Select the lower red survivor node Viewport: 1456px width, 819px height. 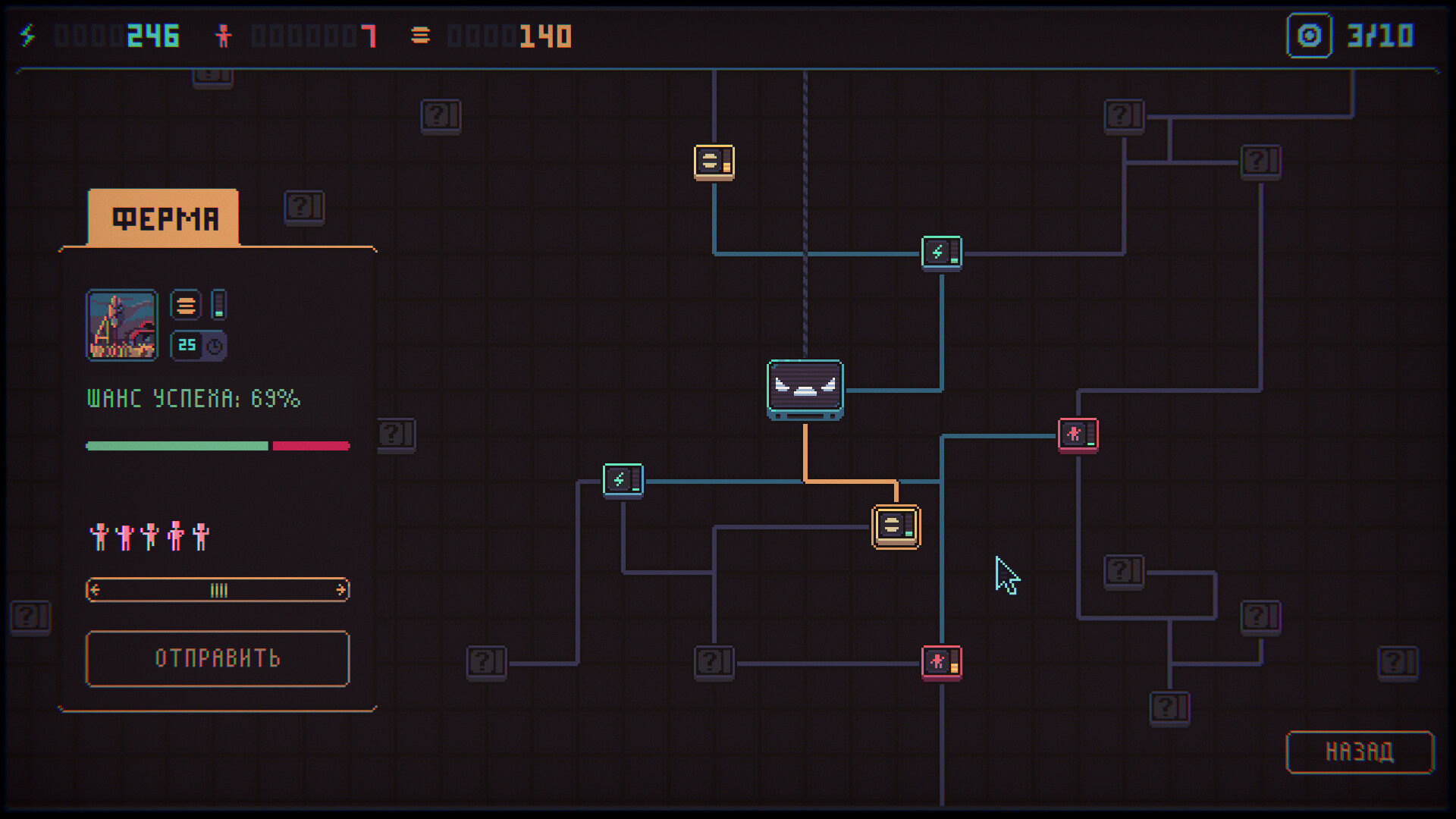(x=941, y=663)
